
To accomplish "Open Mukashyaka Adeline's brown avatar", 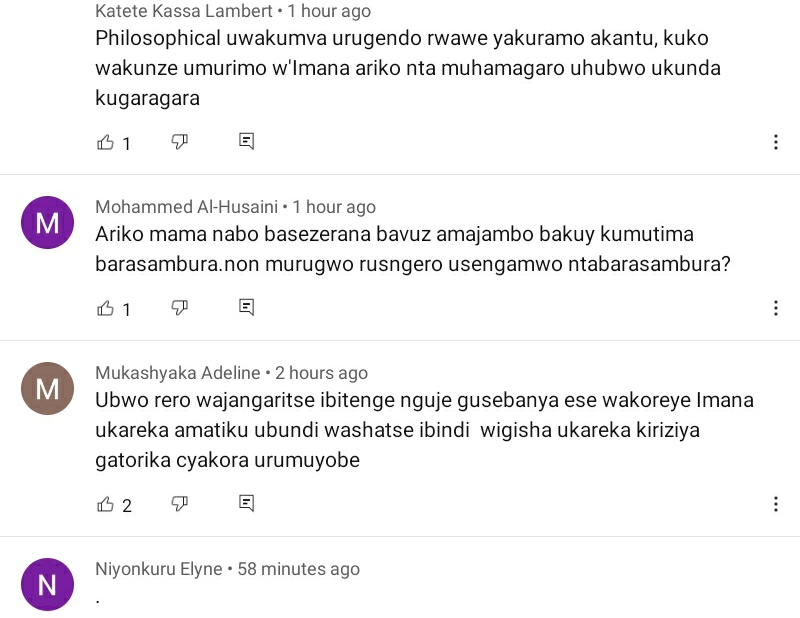I will click(47, 389).
